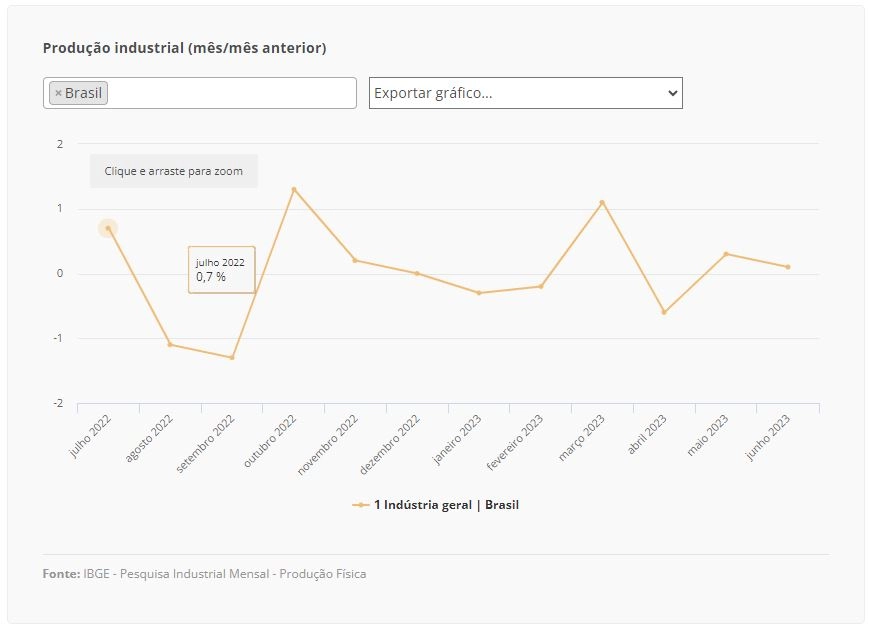Open the Exportar gráfico dropdown
Screen dimensions: 869x630
coord(525,93)
